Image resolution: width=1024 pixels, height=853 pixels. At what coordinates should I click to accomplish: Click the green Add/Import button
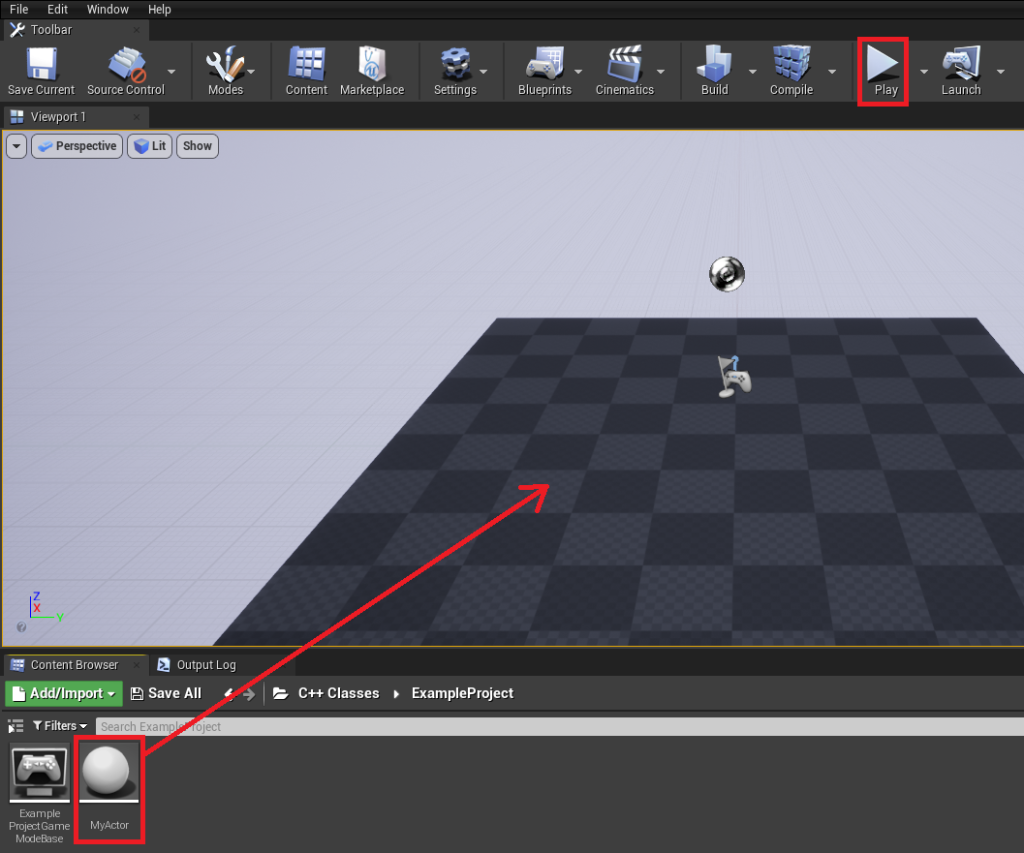click(64, 694)
